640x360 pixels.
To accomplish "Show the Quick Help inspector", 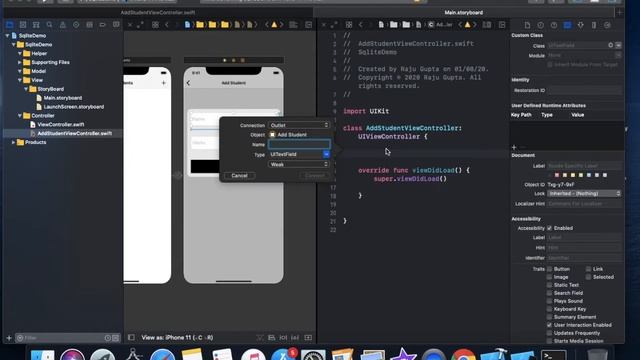I will click(x=554, y=25).
